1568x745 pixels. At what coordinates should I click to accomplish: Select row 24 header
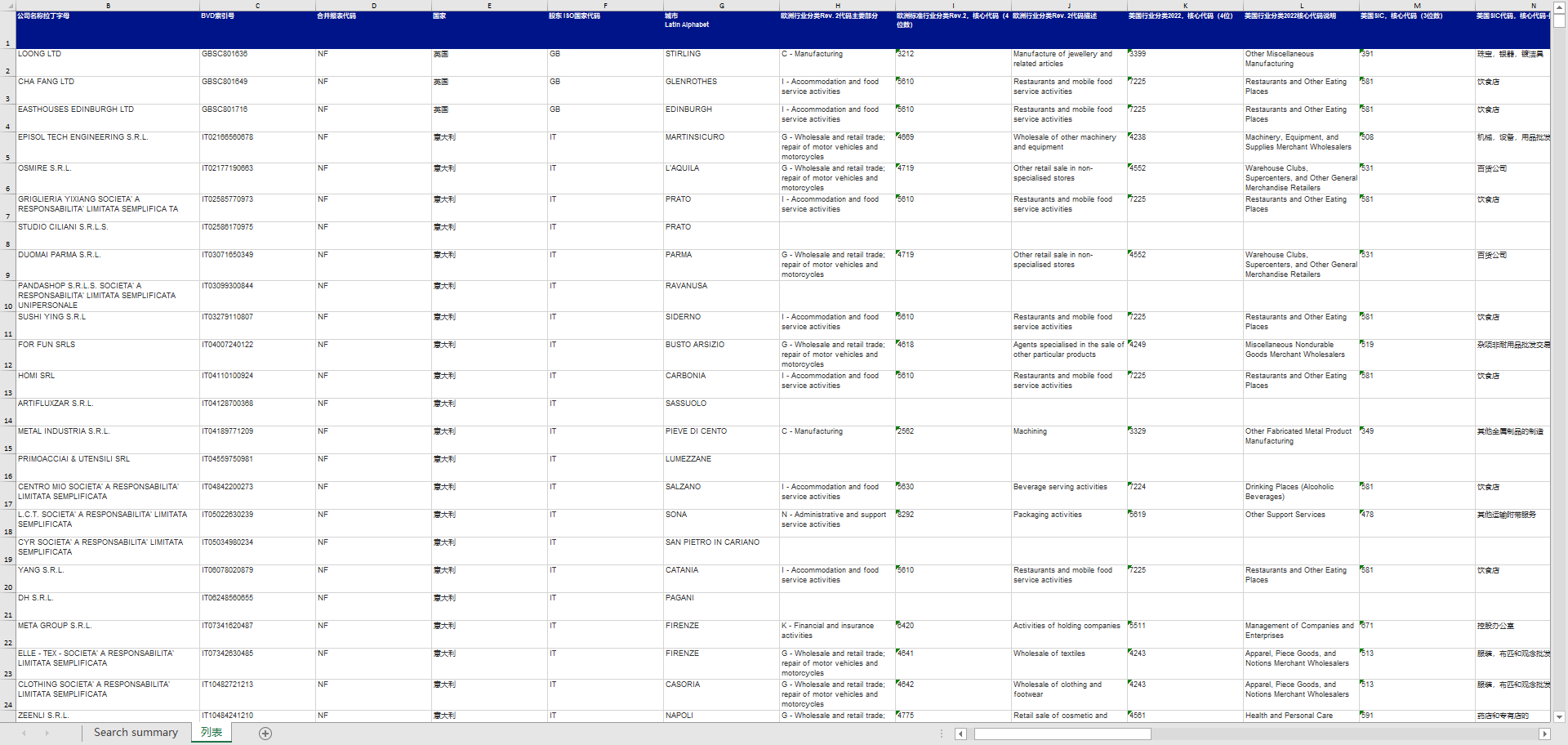pyautogui.click(x=8, y=694)
